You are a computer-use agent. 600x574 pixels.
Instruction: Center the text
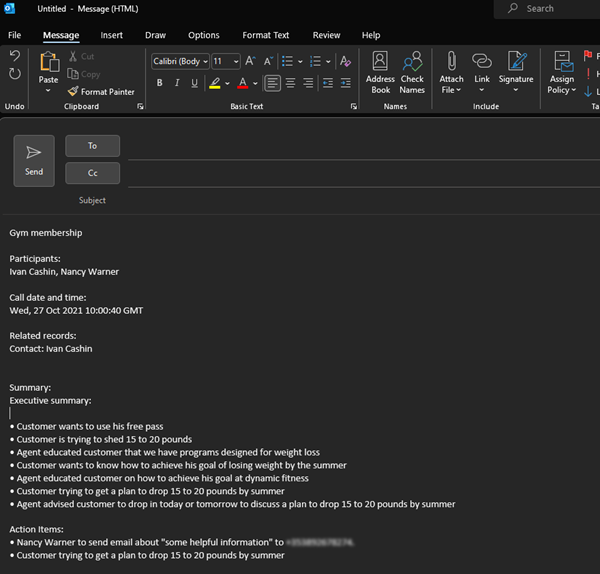(x=291, y=83)
